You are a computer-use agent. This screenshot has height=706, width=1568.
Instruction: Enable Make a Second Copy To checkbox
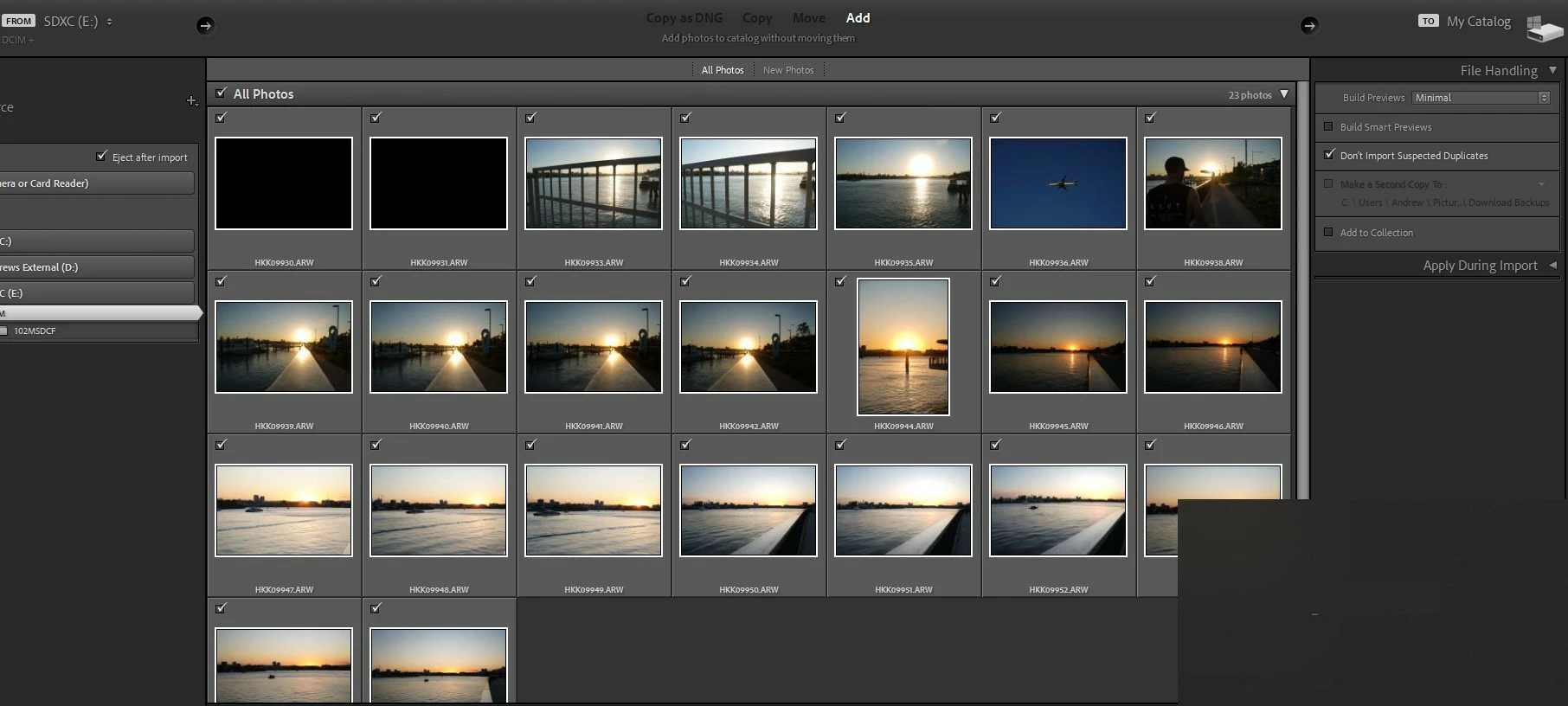1328,183
